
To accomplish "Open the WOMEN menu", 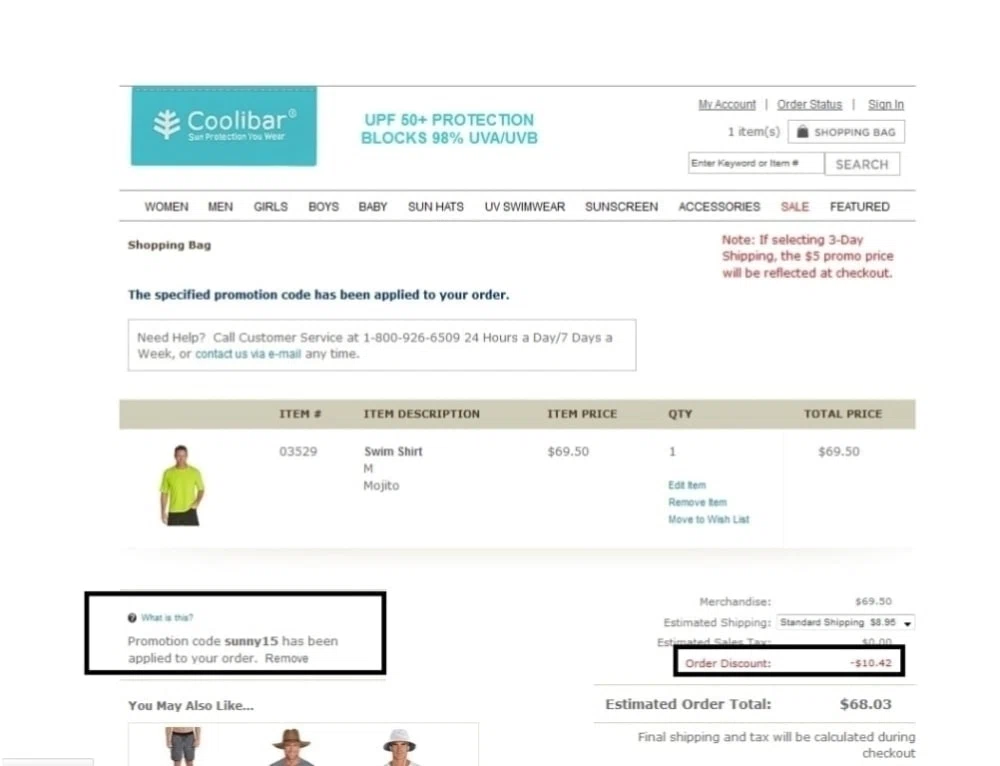I will (x=166, y=207).
